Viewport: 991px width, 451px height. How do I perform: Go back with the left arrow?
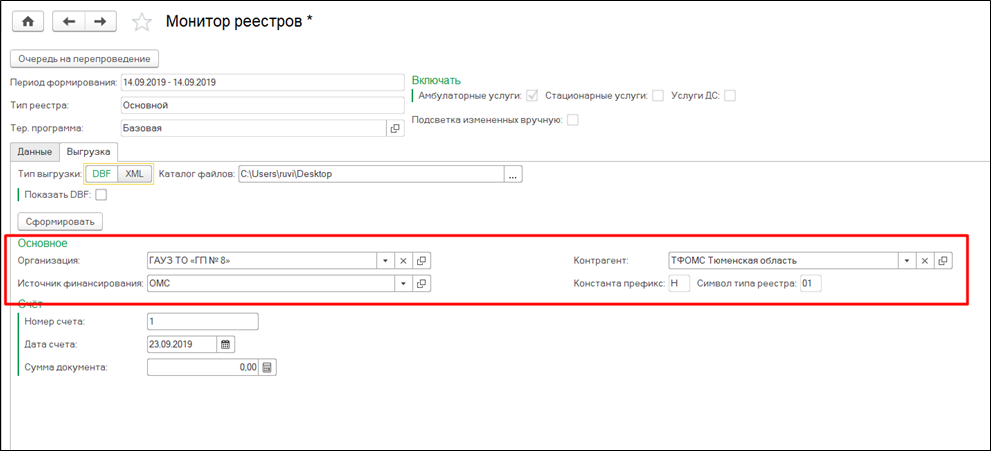click(x=68, y=21)
